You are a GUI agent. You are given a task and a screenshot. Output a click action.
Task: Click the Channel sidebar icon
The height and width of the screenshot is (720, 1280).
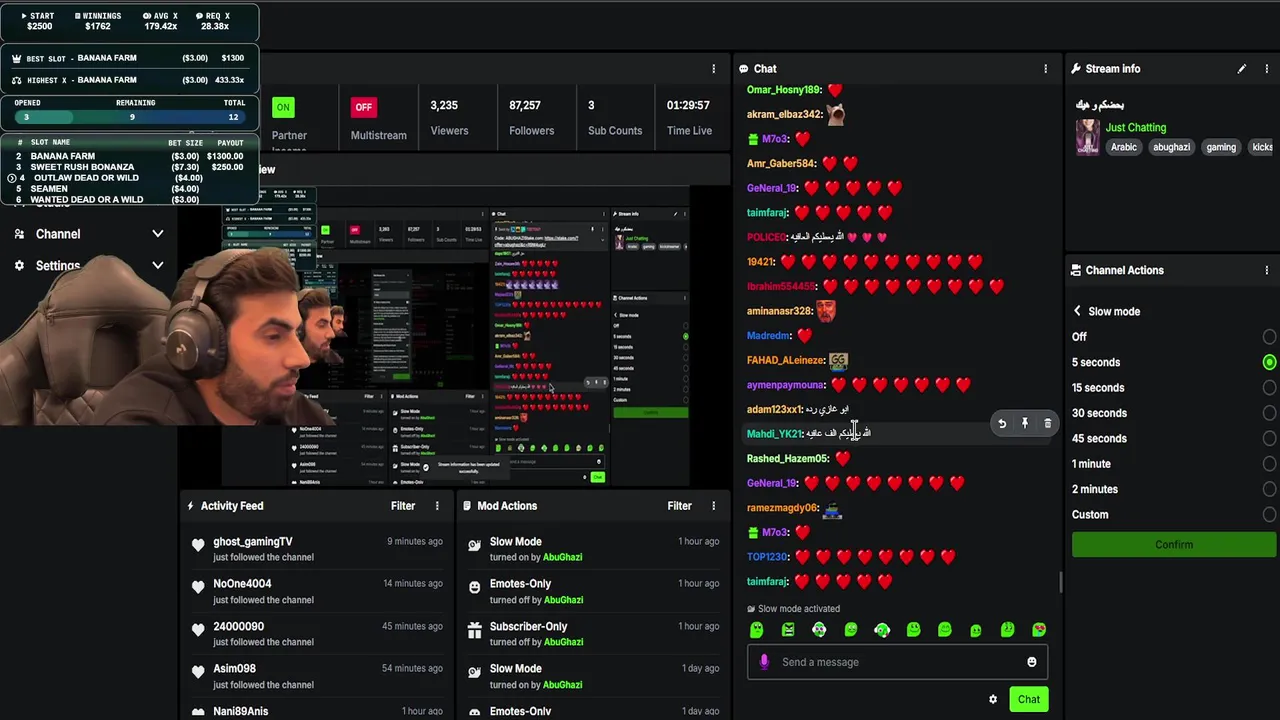pyautogui.click(x=19, y=234)
